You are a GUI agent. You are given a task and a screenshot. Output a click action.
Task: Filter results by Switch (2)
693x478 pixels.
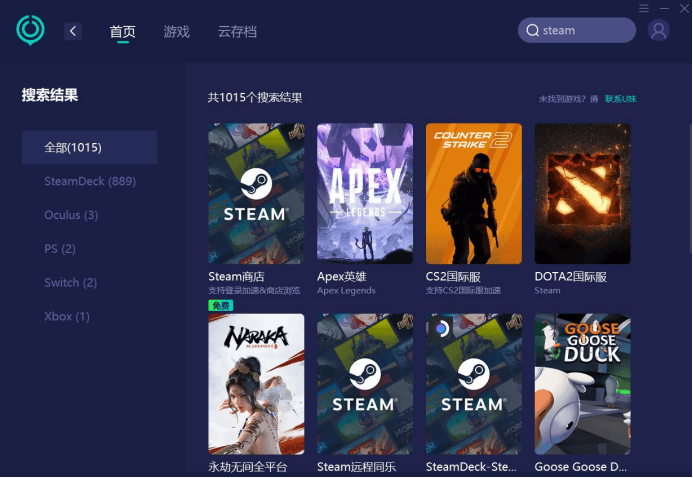(70, 283)
